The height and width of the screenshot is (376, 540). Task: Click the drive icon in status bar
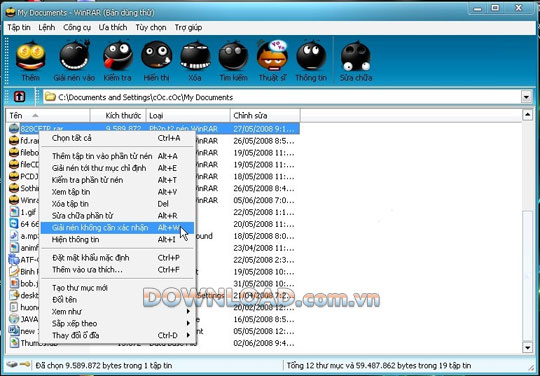coord(12,365)
